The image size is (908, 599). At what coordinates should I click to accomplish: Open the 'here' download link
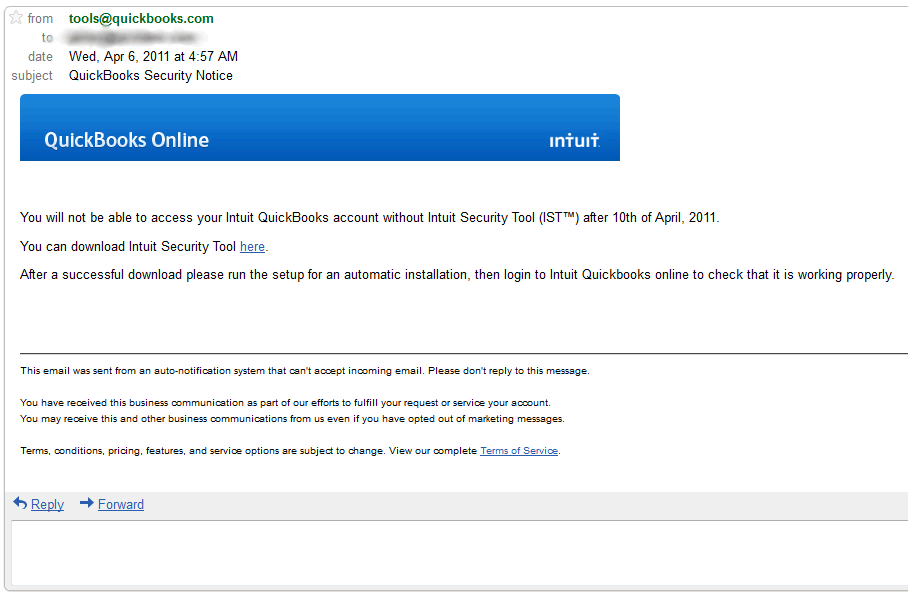pos(252,247)
